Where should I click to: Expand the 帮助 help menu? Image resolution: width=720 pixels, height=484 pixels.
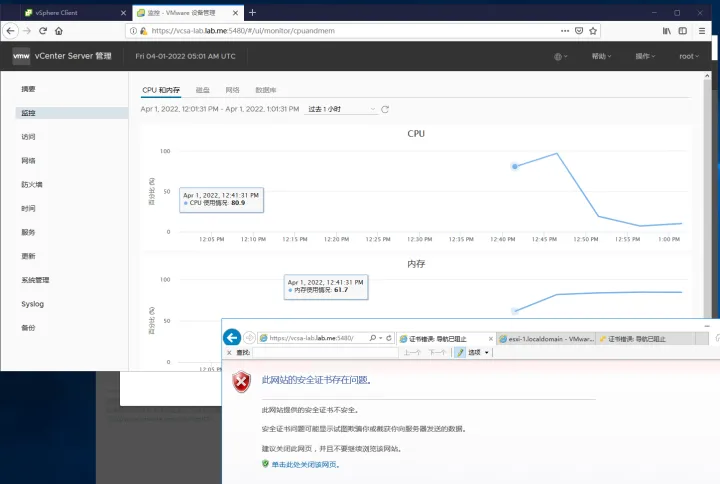(x=601, y=56)
